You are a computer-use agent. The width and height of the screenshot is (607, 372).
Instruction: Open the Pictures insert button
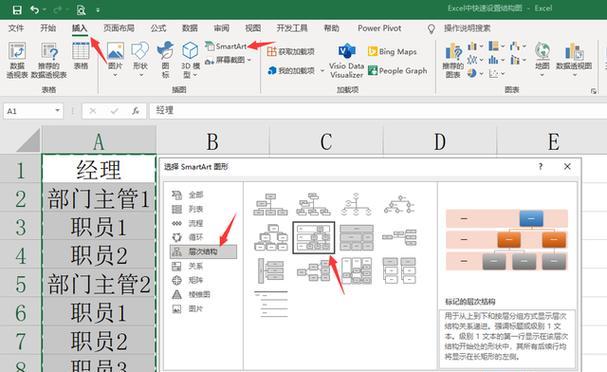(115, 59)
